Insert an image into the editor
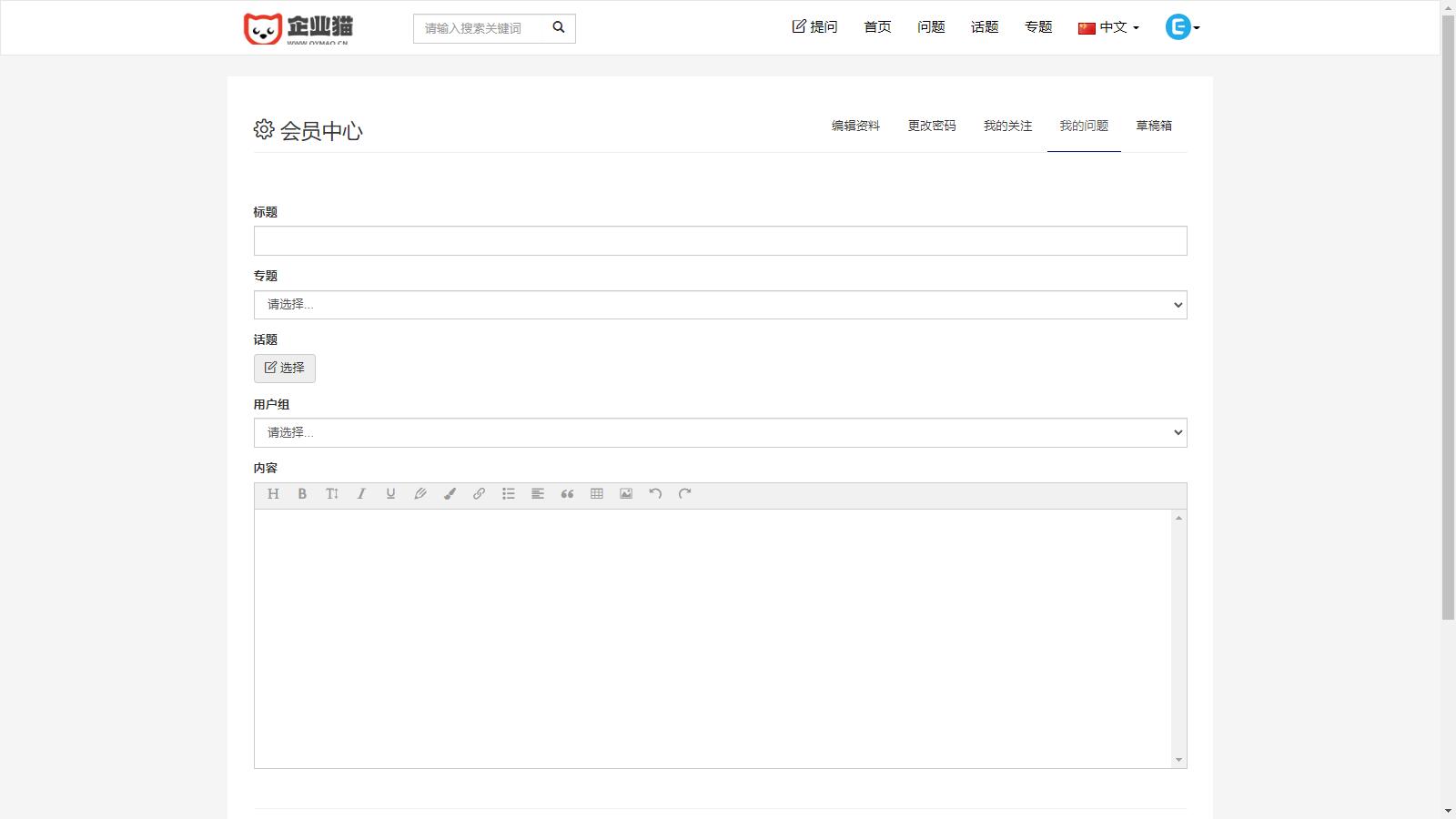The height and width of the screenshot is (819, 1456). [x=625, y=494]
